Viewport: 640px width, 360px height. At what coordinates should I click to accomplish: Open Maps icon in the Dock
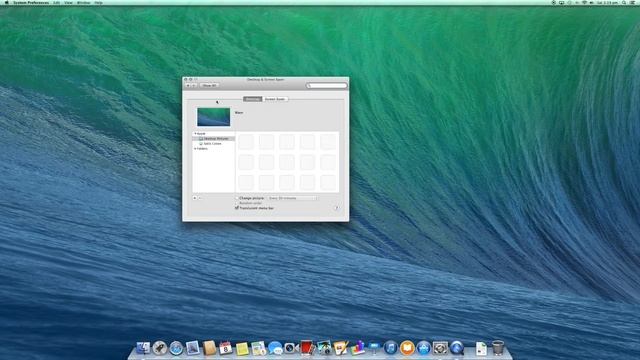point(258,348)
